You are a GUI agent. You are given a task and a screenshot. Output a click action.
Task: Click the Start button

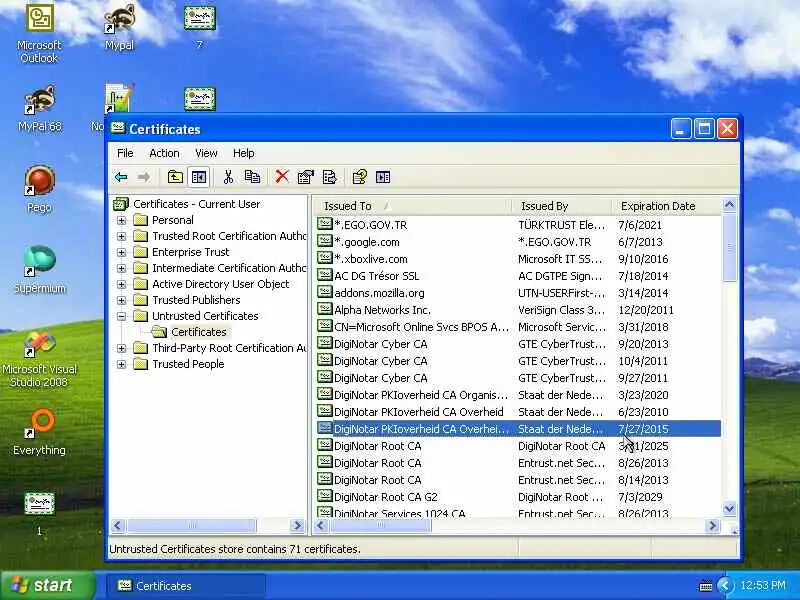click(x=47, y=585)
